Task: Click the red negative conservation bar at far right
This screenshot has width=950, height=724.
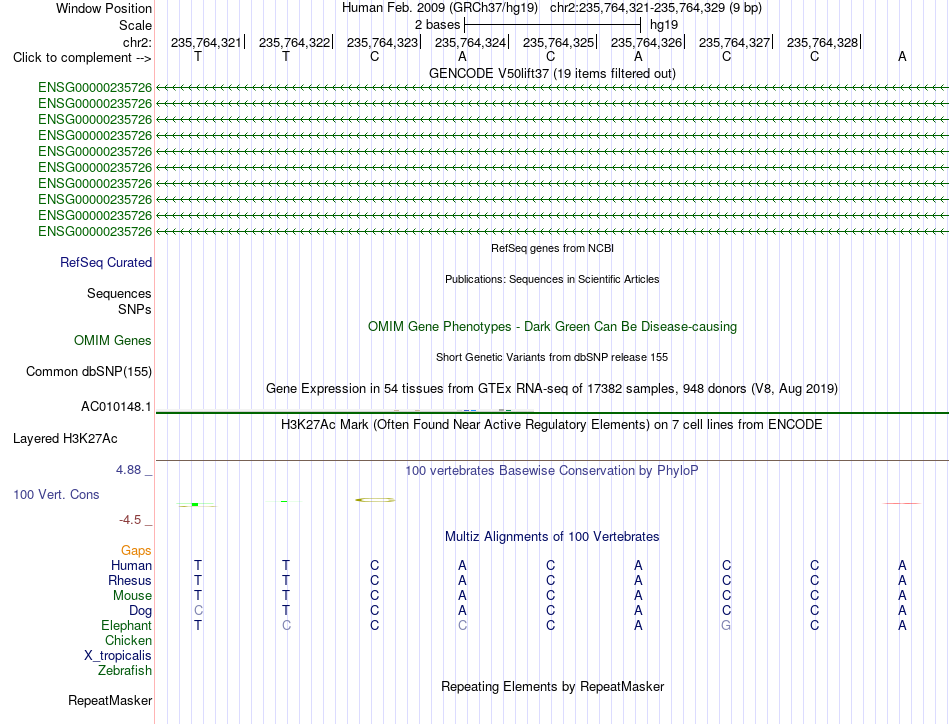Action: 902,503
